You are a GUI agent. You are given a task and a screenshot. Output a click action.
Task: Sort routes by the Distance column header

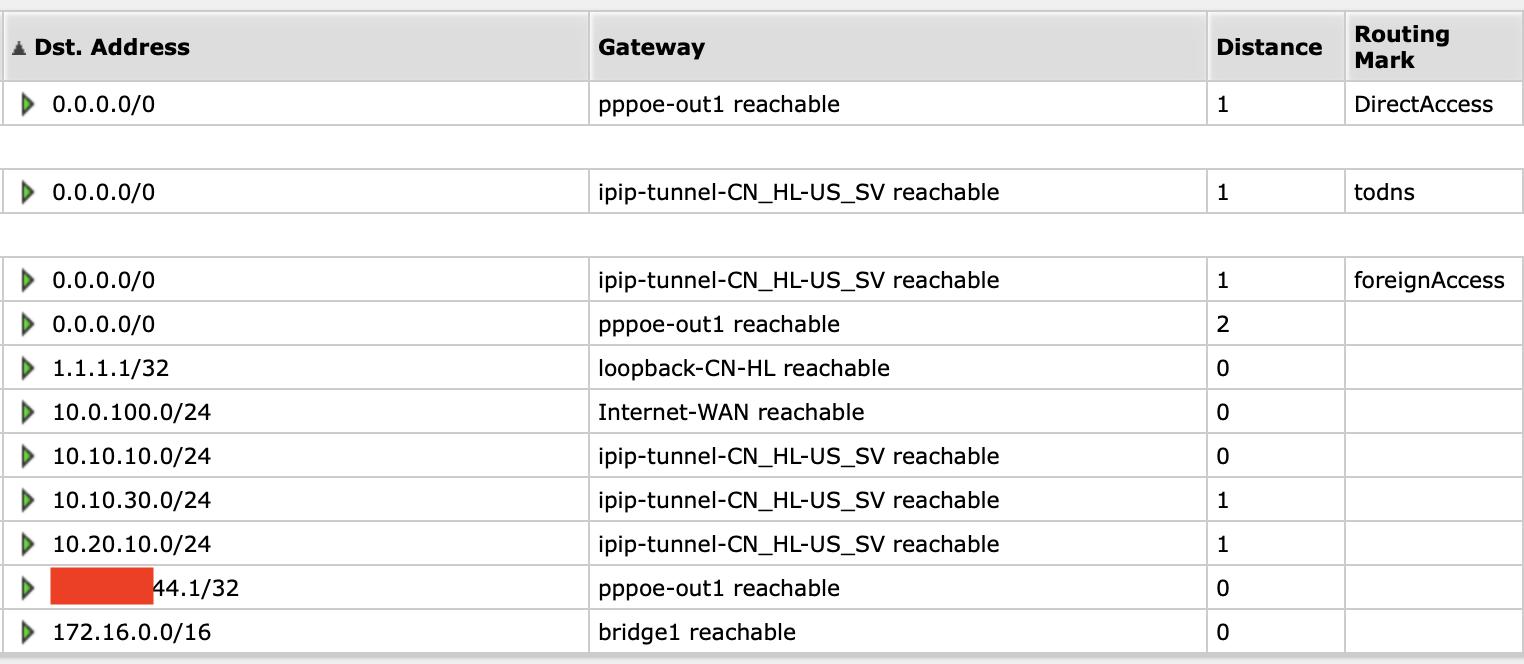click(x=1268, y=47)
